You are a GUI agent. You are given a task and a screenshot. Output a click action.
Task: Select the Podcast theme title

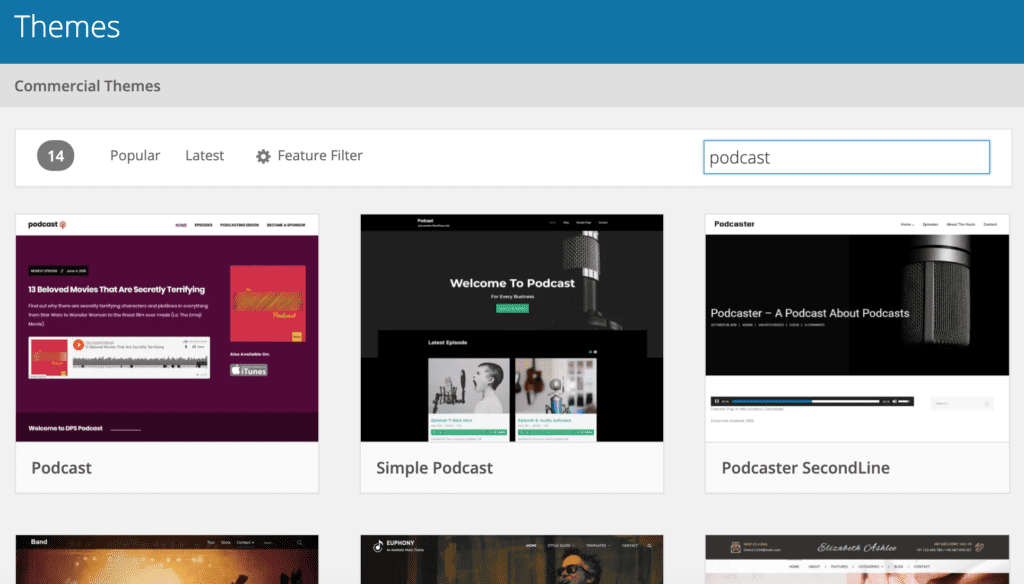pos(61,468)
